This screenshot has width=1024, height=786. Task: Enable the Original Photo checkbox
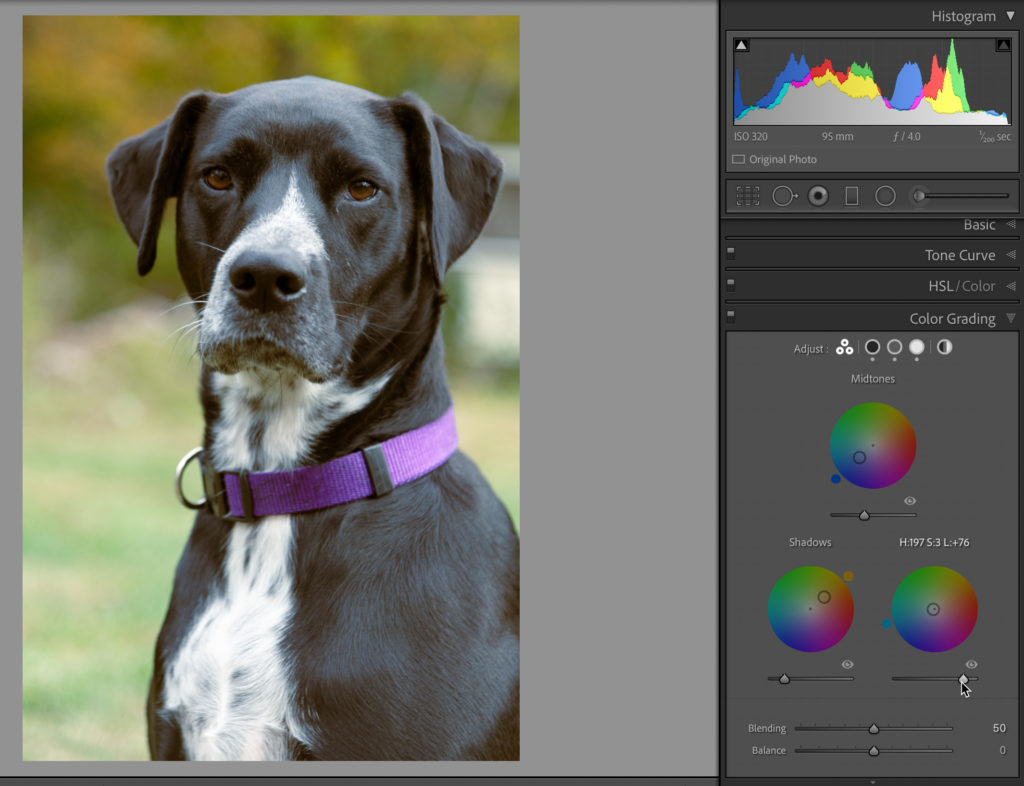pos(739,159)
